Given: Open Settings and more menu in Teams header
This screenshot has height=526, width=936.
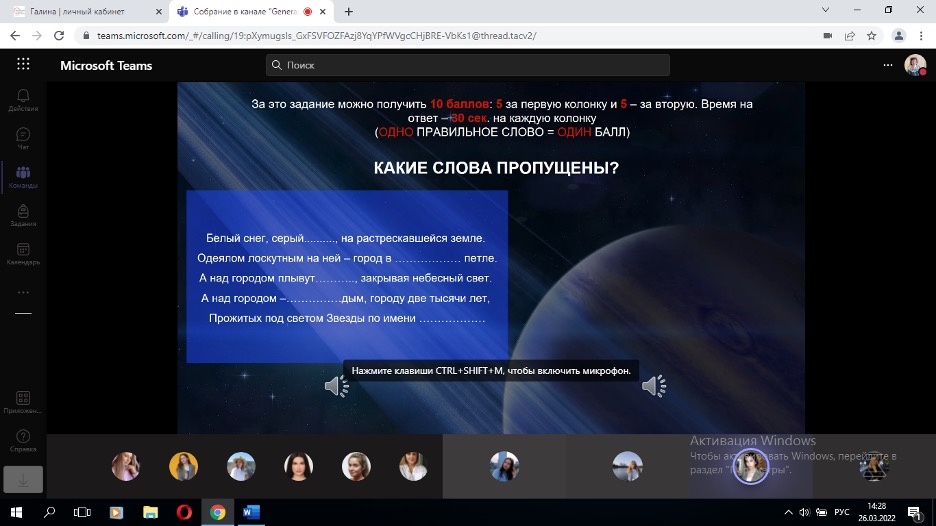Looking at the screenshot, I should [x=887, y=65].
